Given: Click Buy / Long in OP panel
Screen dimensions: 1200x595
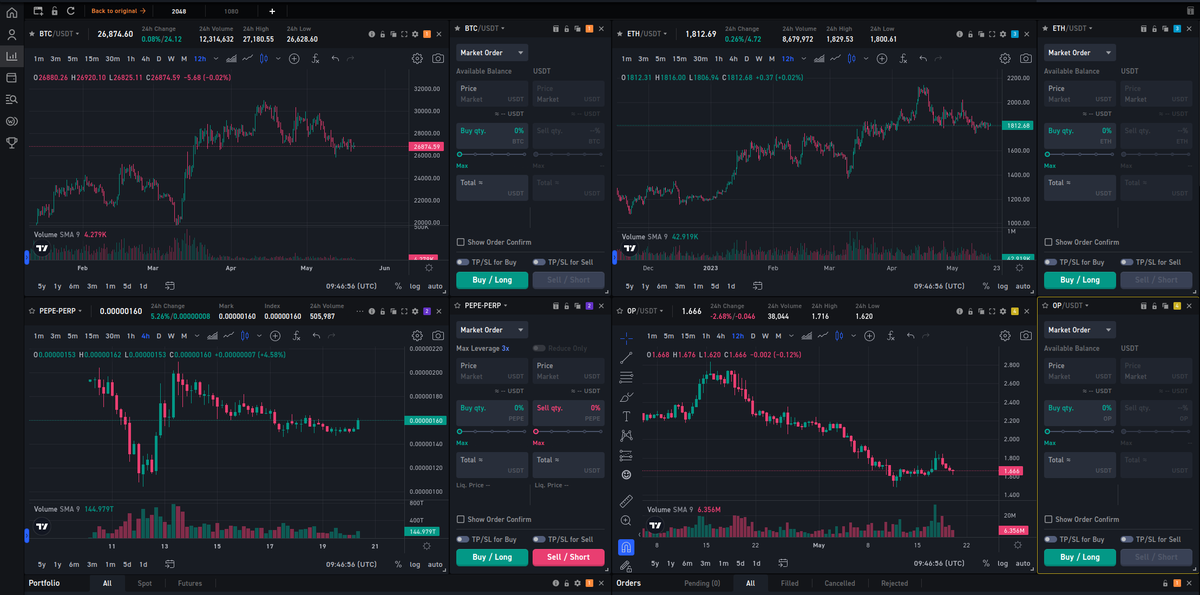Looking at the screenshot, I should (1080, 557).
